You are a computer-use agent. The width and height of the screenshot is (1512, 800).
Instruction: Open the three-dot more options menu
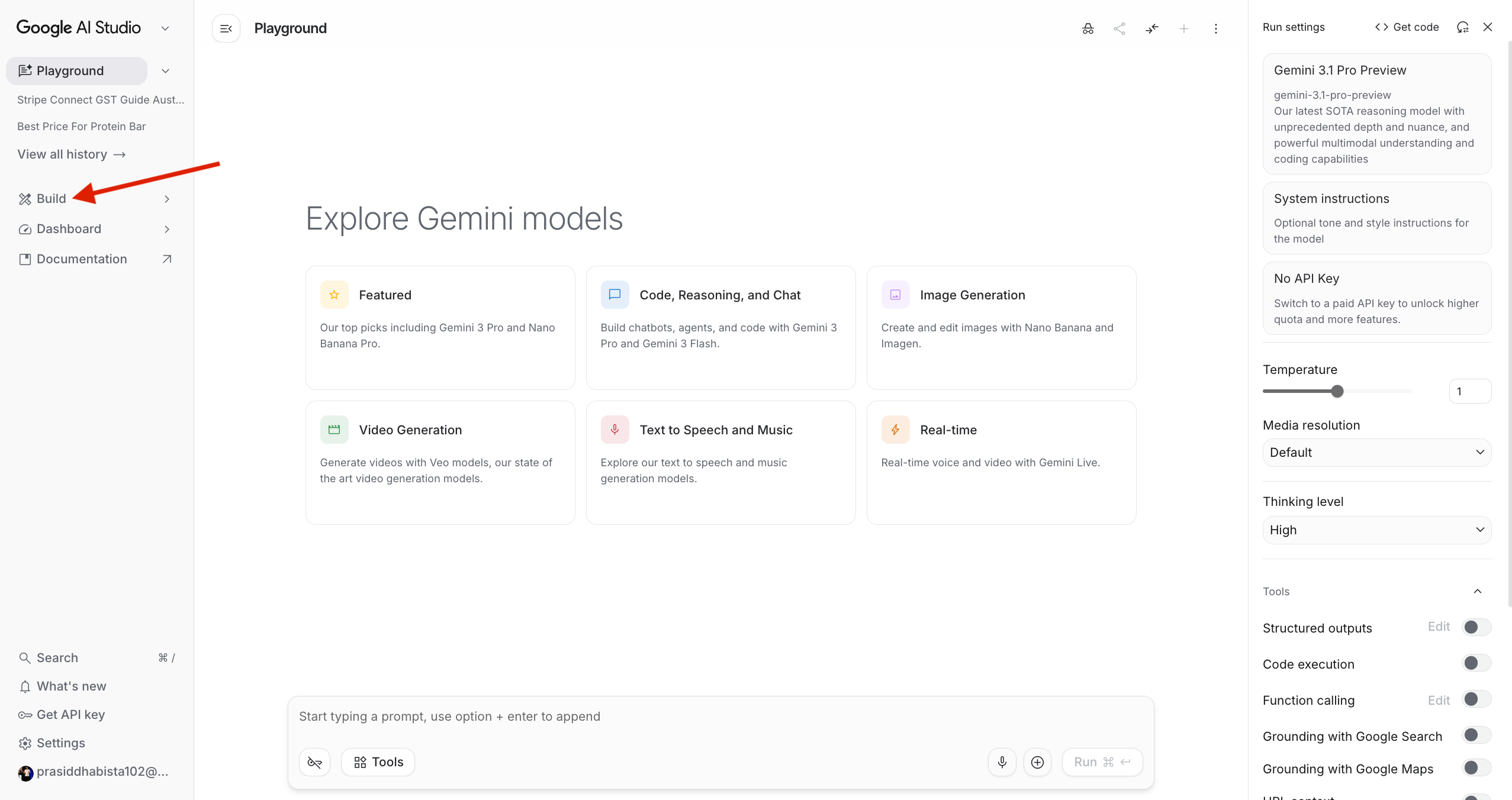[1215, 28]
